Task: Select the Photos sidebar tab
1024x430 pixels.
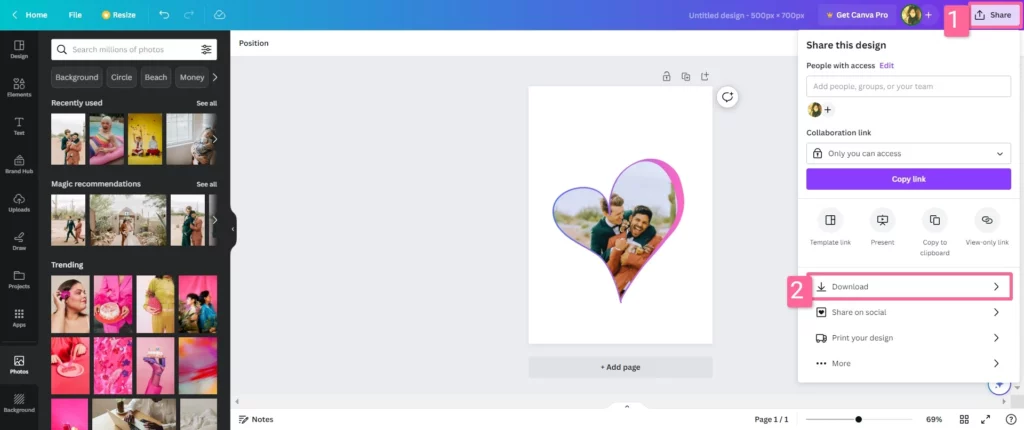Action: [x=19, y=365]
